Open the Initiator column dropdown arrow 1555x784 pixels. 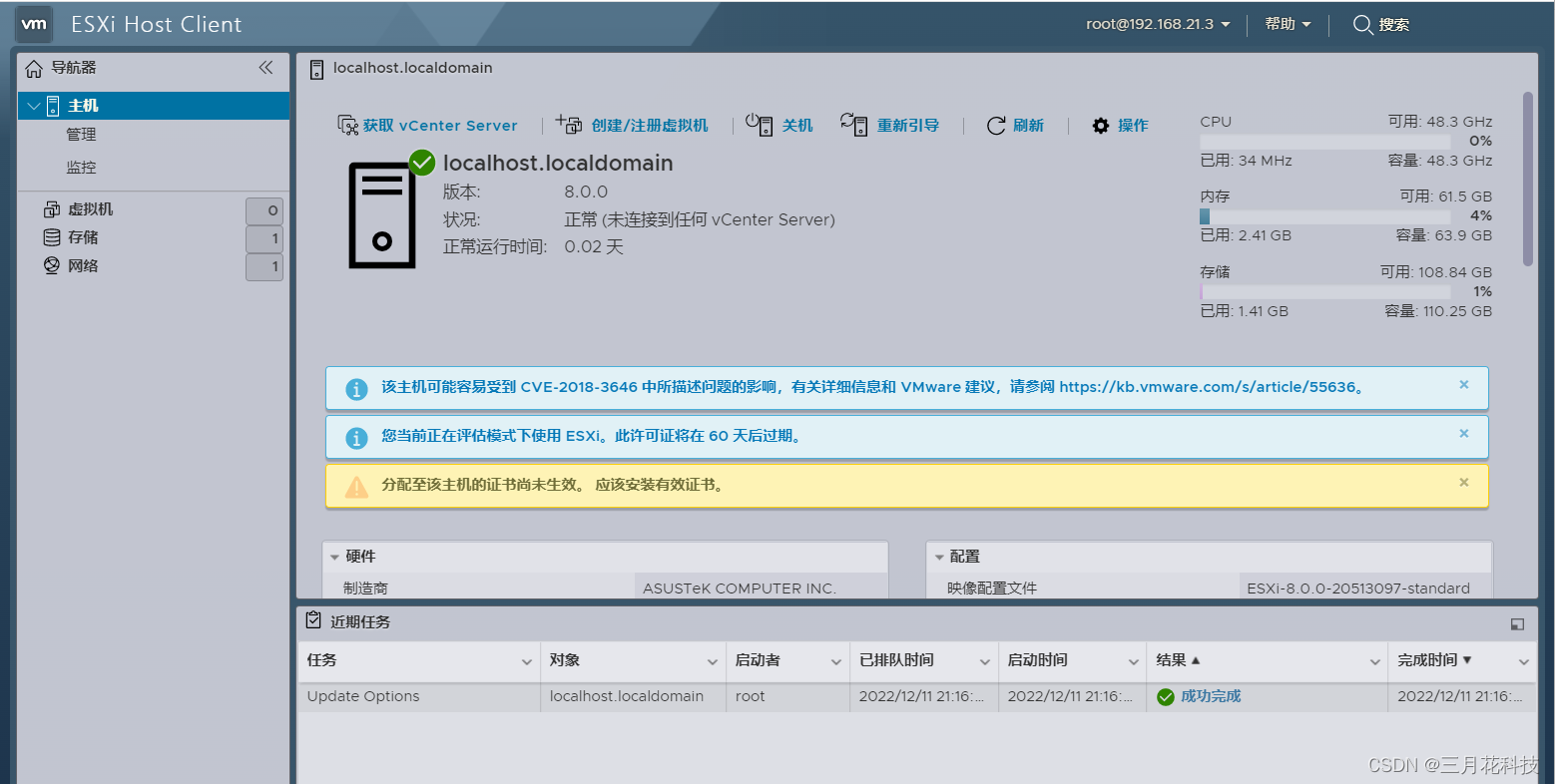836,661
